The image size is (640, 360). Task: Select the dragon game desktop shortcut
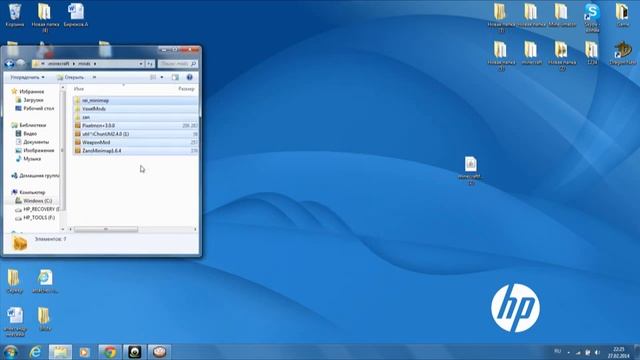(622, 53)
